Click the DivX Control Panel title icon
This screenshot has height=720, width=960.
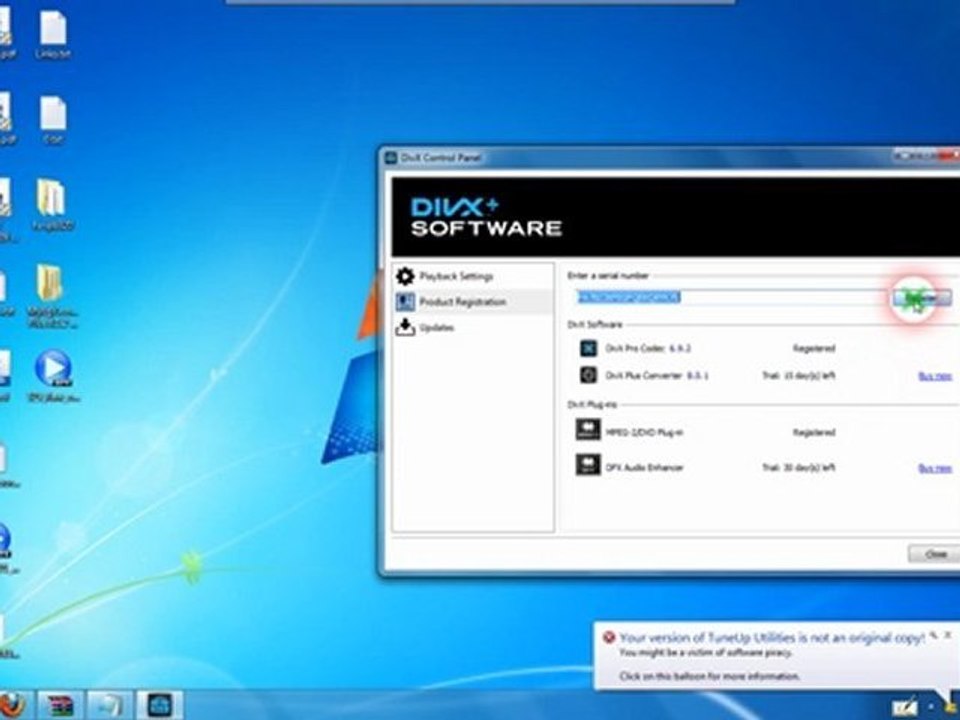point(391,158)
